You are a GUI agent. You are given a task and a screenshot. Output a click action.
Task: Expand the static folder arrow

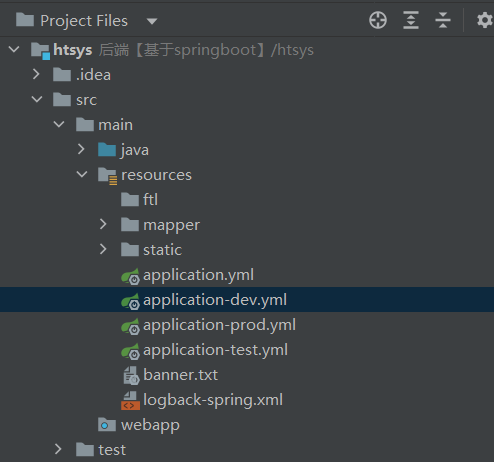[x=103, y=249]
